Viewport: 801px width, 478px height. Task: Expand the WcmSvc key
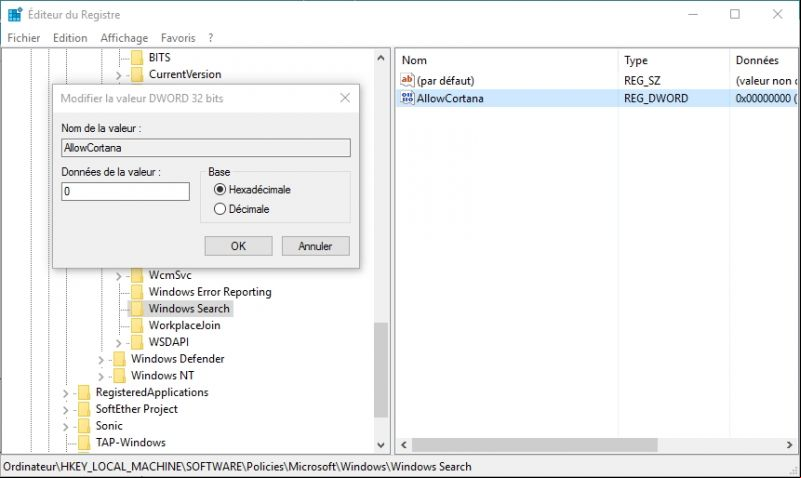[x=119, y=276]
